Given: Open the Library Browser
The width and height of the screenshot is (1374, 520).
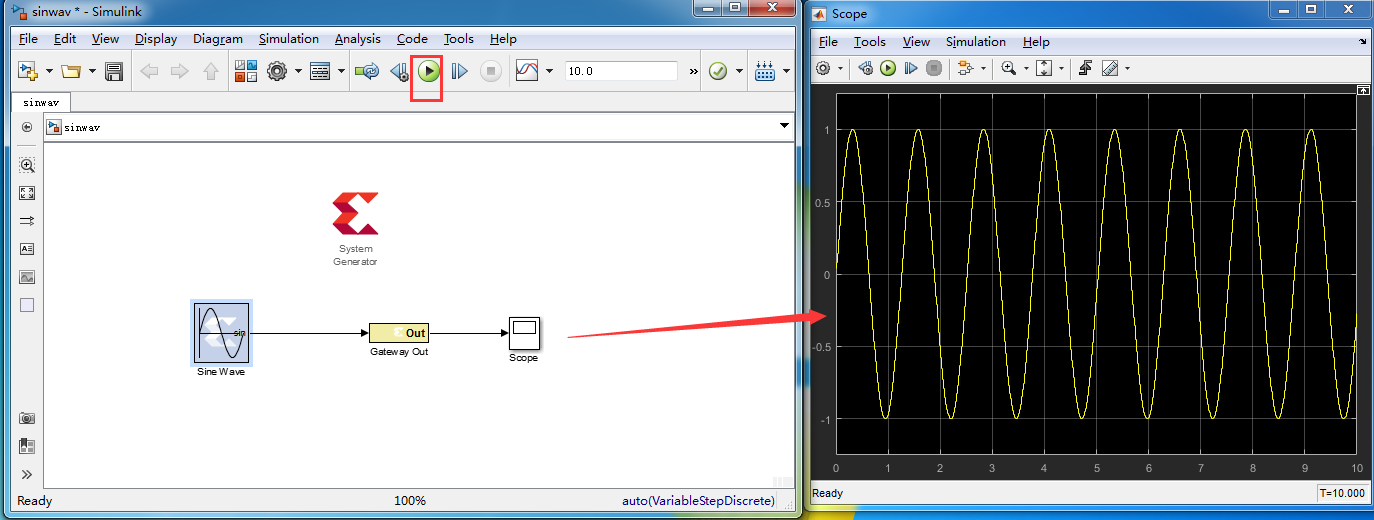Looking at the screenshot, I should (245, 71).
